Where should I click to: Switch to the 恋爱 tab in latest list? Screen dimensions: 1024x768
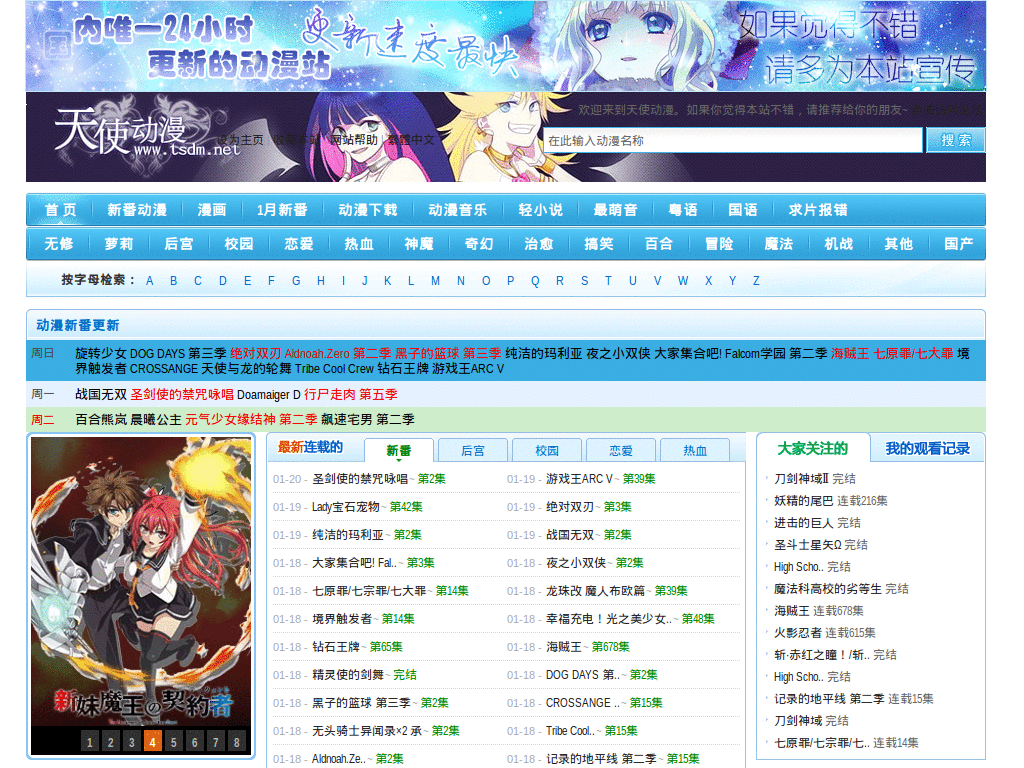coord(620,451)
